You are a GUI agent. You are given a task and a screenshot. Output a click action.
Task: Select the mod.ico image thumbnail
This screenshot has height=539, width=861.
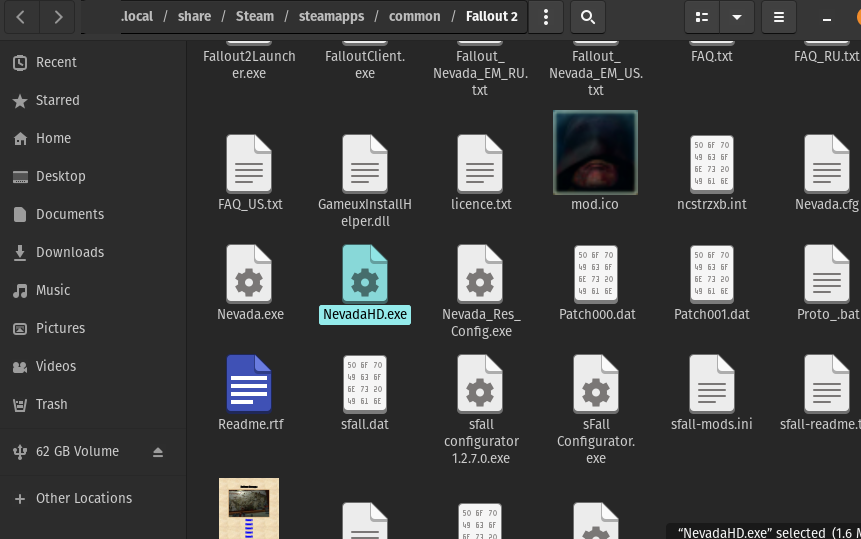(x=596, y=153)
